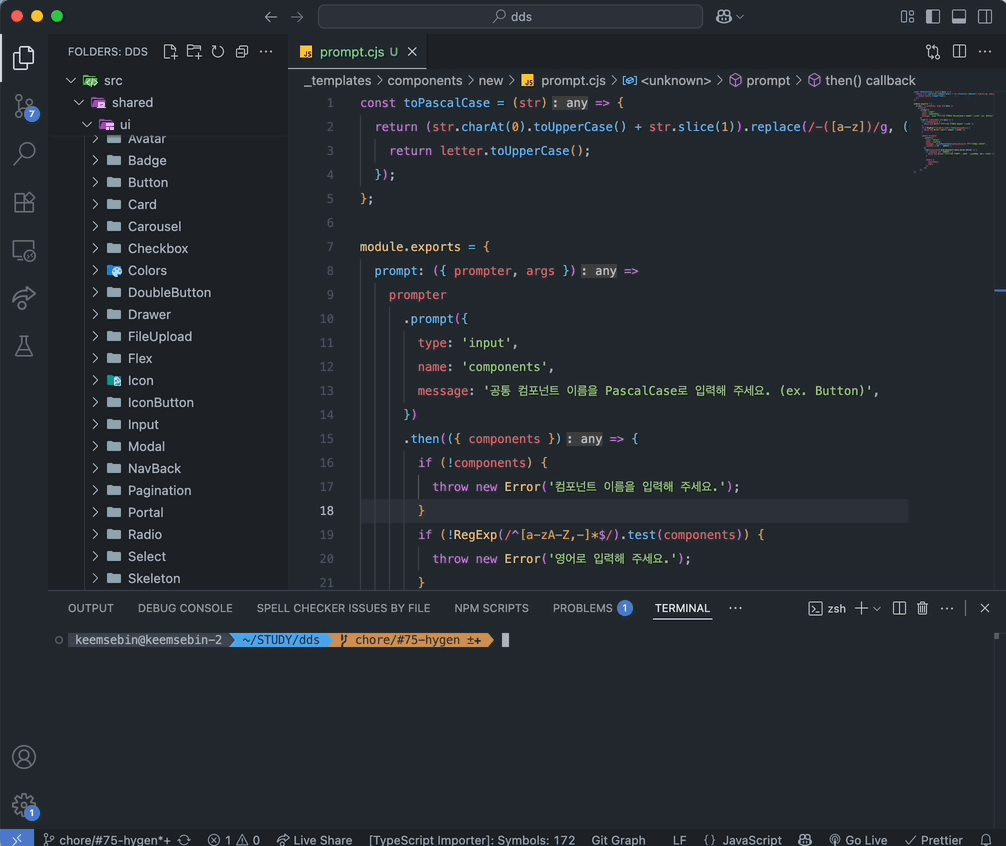Click the chore/#75-hygen branch in status bar
1006x846 pixels.
(x=106, y=840)
